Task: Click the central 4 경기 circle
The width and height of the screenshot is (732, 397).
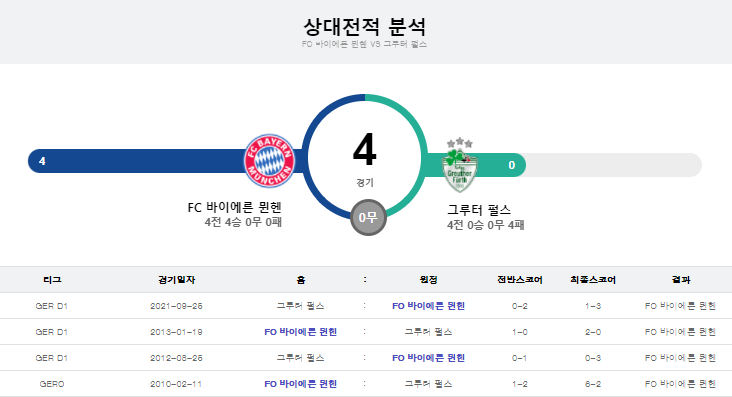Action: click(365, 157)
